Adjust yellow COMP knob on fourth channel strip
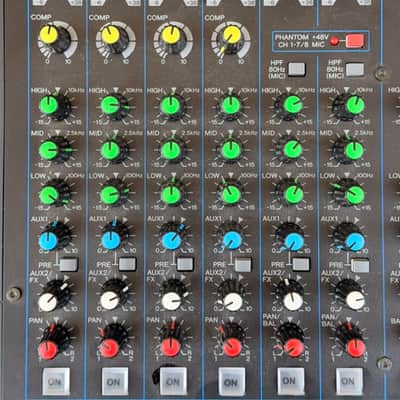The width and height of the screenshot is (400, 400). [x=232, y=34]
